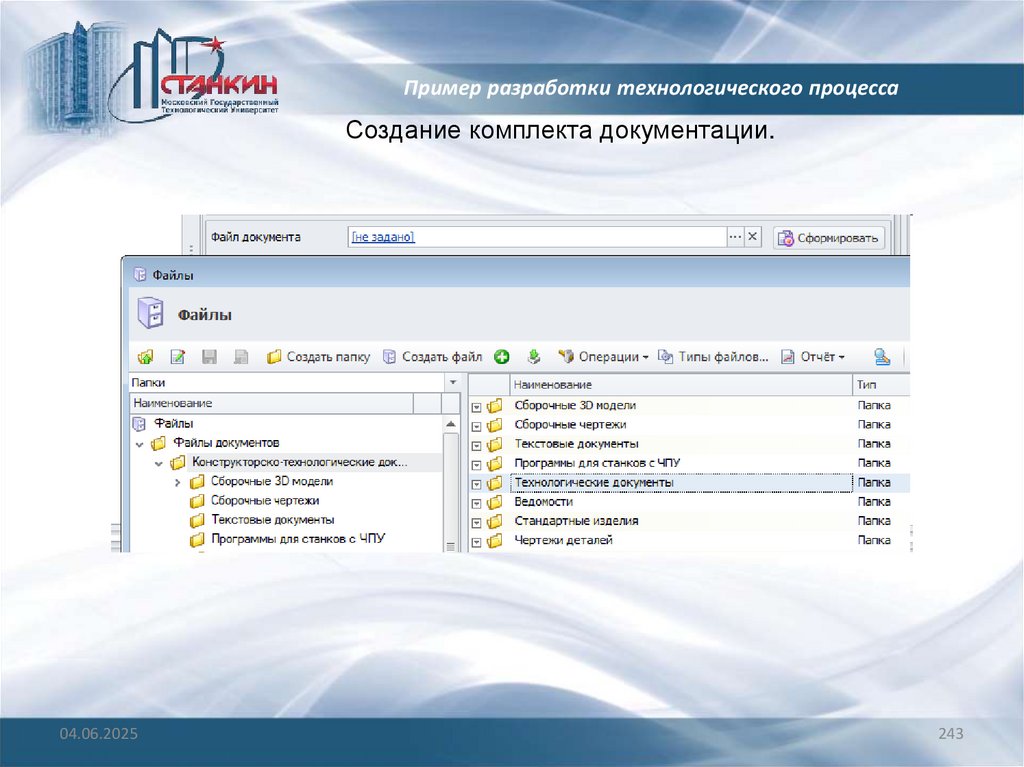The image size is (1024, 767).
Task: Toggle row marker for Чертежи деталей
Action: pos(477,542)
